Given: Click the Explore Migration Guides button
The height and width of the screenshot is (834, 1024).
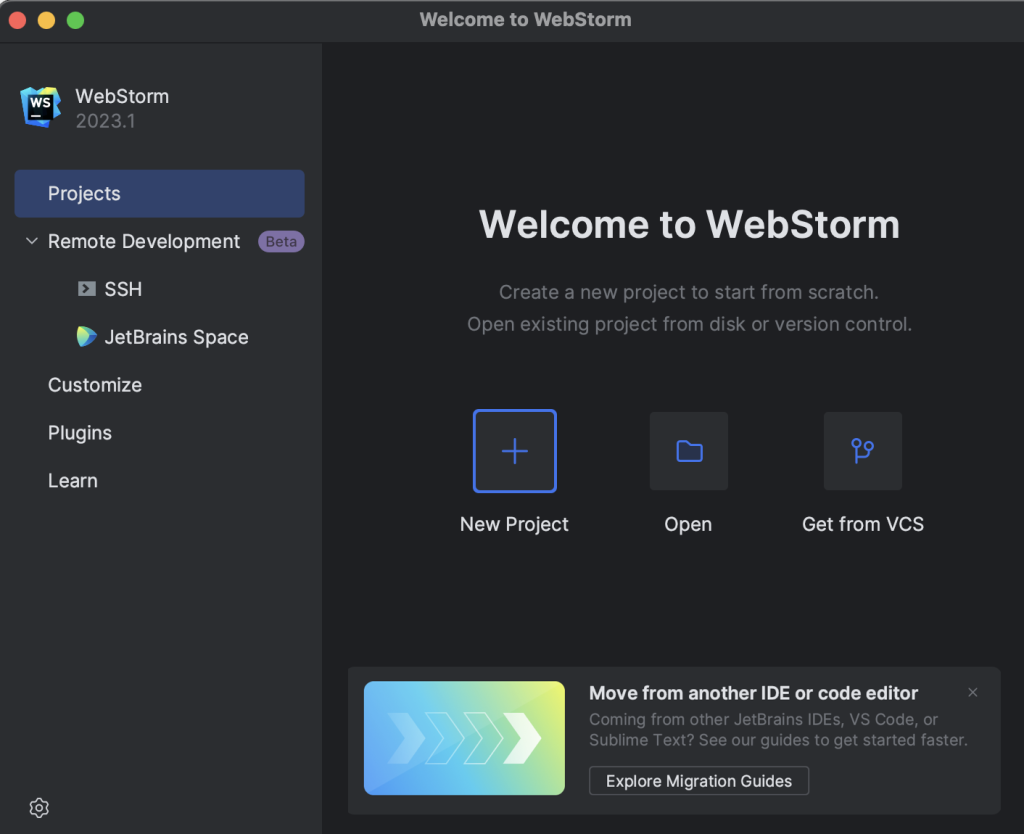Looking at the screenshot, I should (x=698, y=781).
